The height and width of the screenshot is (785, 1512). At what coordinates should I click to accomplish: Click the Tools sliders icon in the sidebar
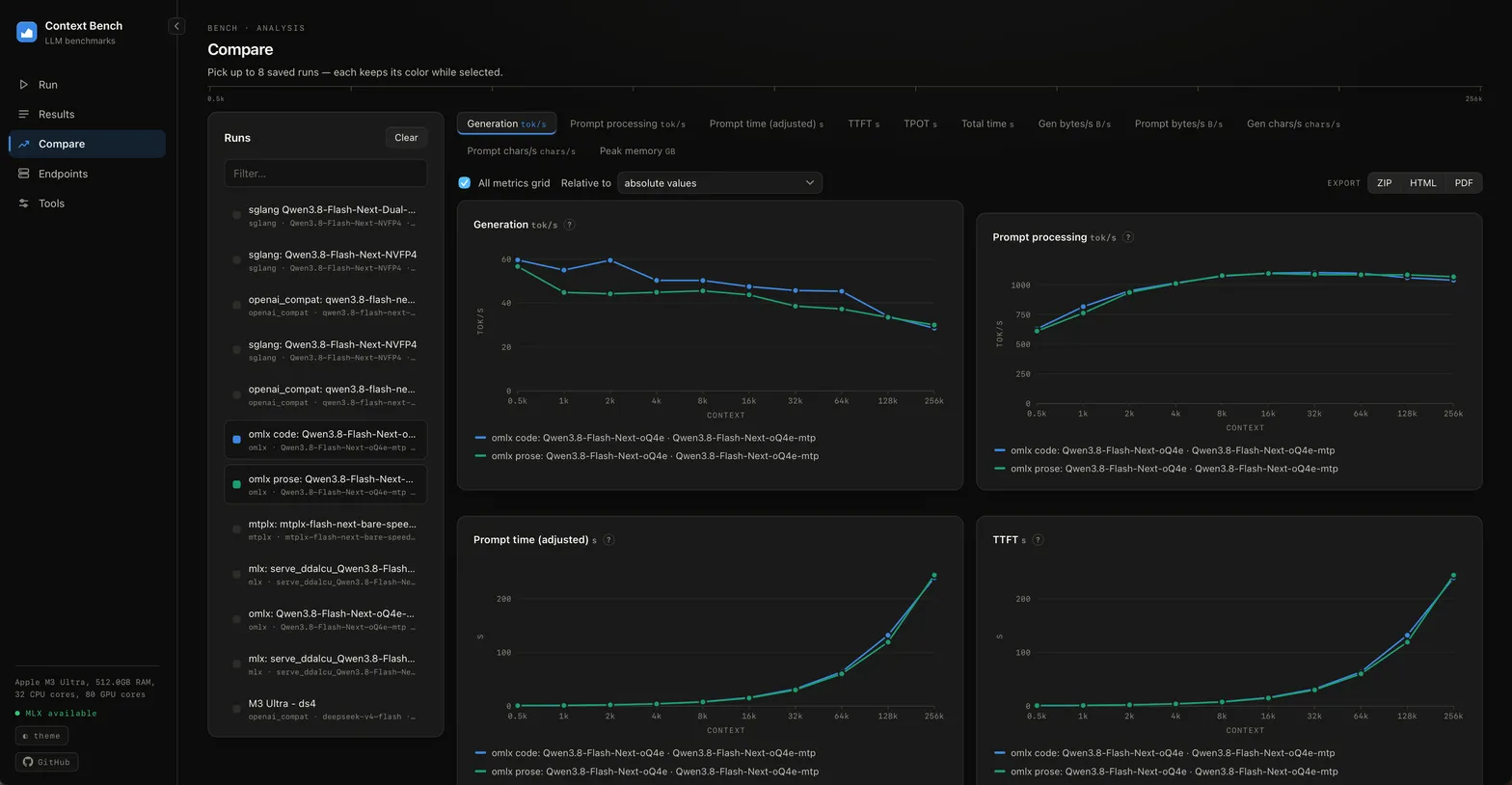coord(24,203)
